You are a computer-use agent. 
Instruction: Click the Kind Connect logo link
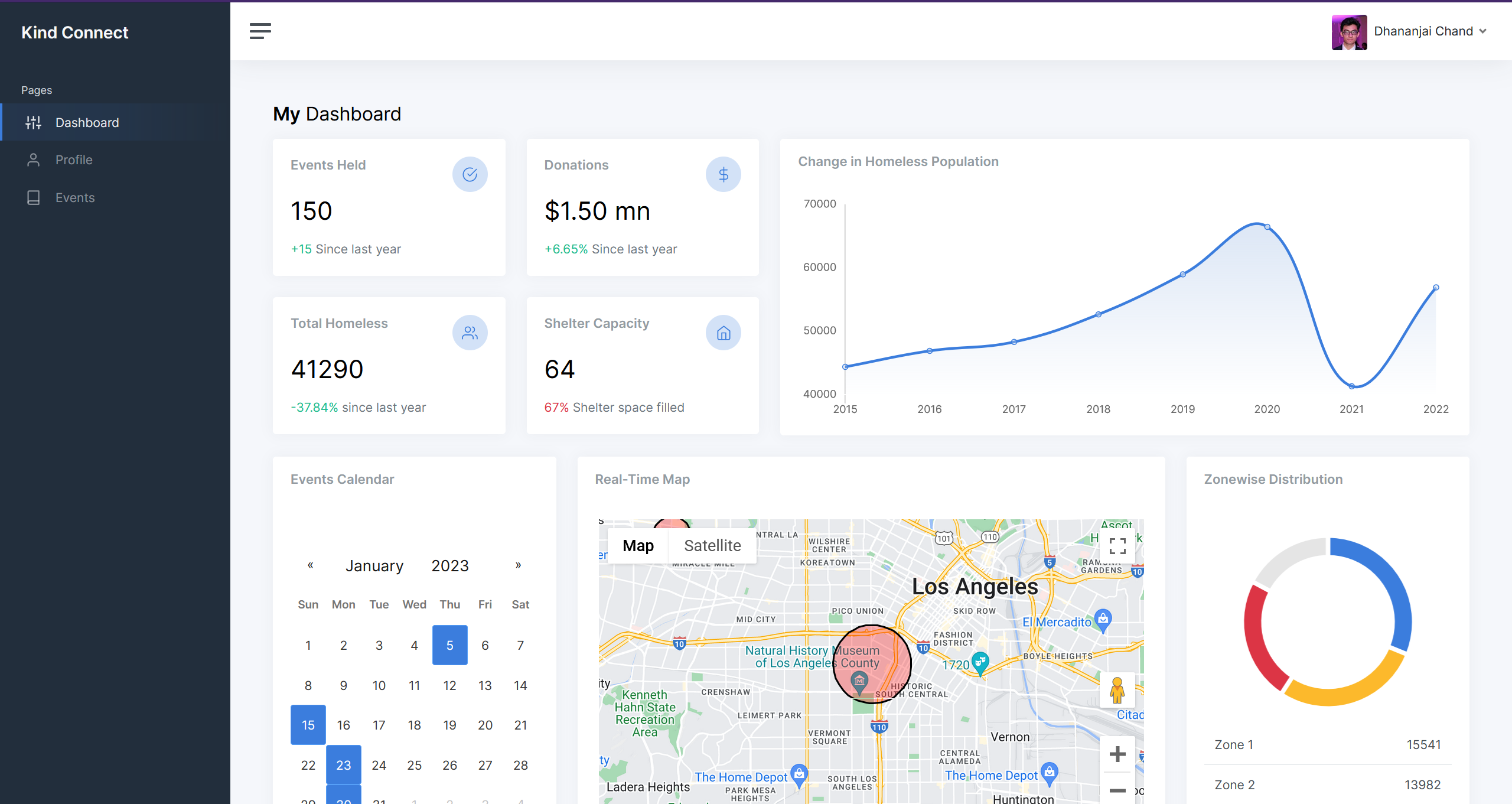click(x=75, y=32)
